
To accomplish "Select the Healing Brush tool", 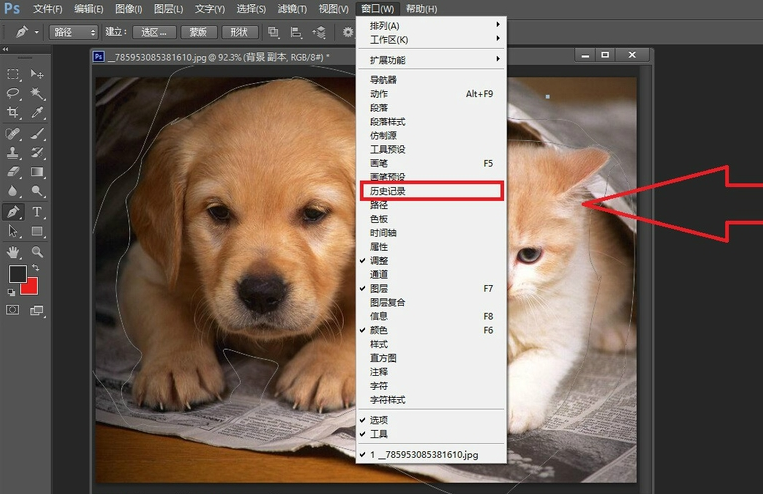I will tap(13, 133).
